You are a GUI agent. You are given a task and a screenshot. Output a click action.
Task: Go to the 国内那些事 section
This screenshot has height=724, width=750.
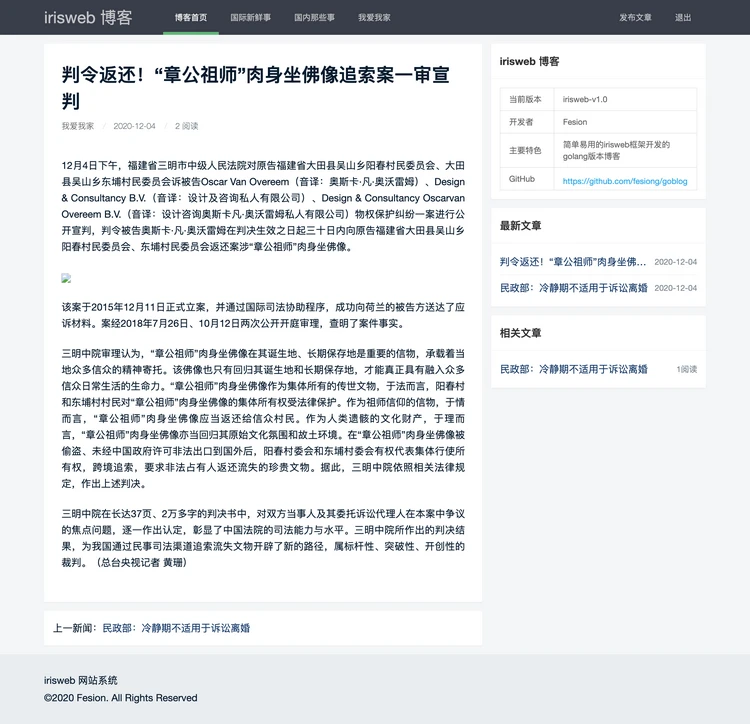coord(314,18)
